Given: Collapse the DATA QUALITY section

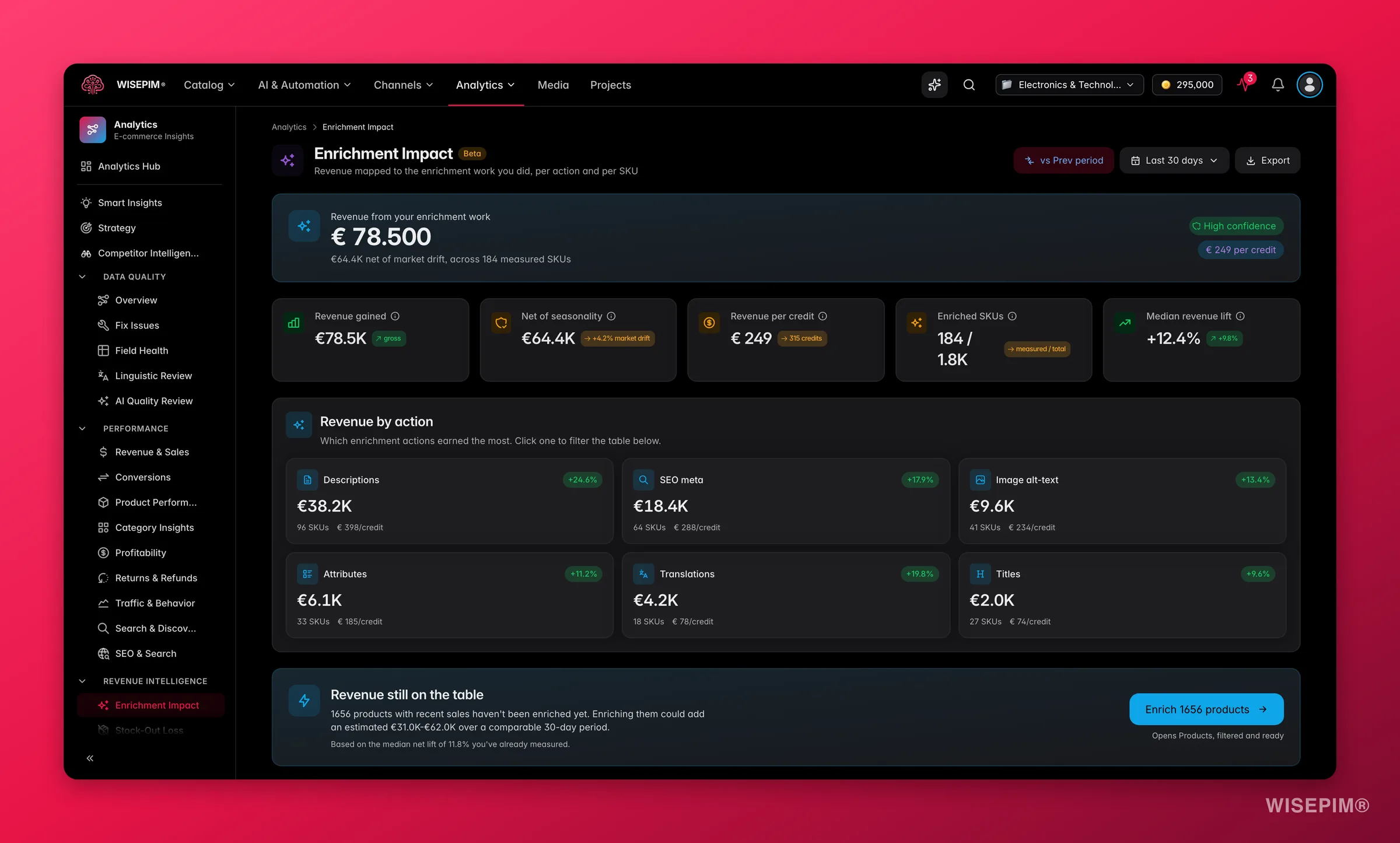Looking at the screenshot, I should click(x=82, y=277).
